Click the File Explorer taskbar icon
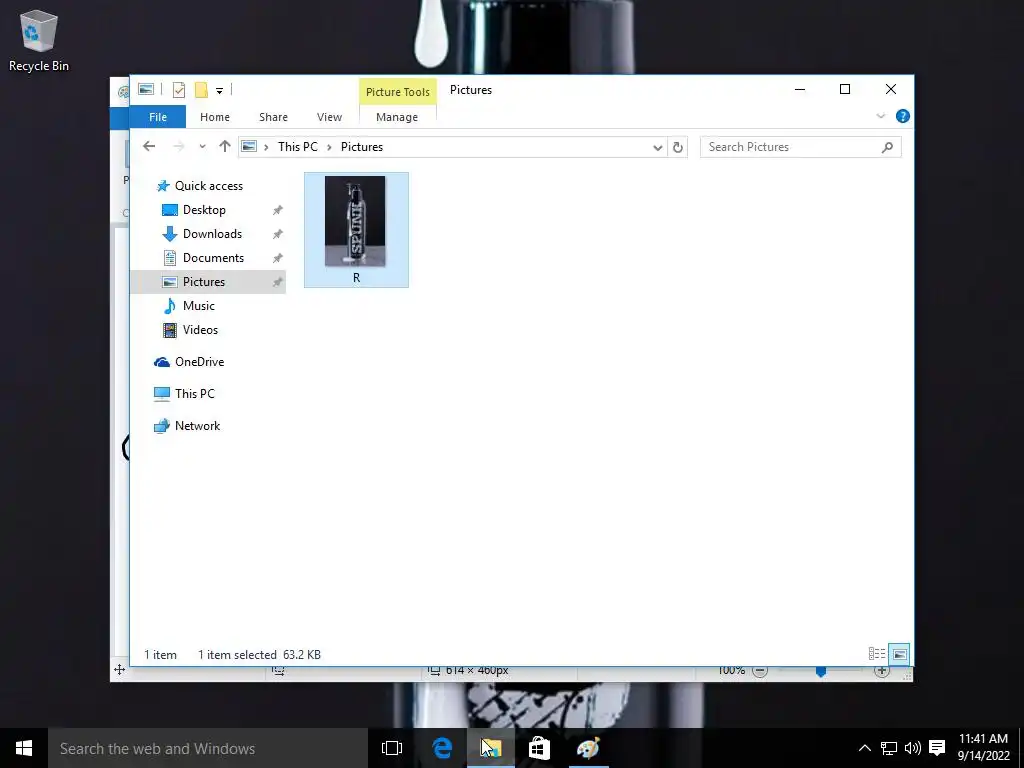This screenshot has height=768, width=1024. pos(491,748)
